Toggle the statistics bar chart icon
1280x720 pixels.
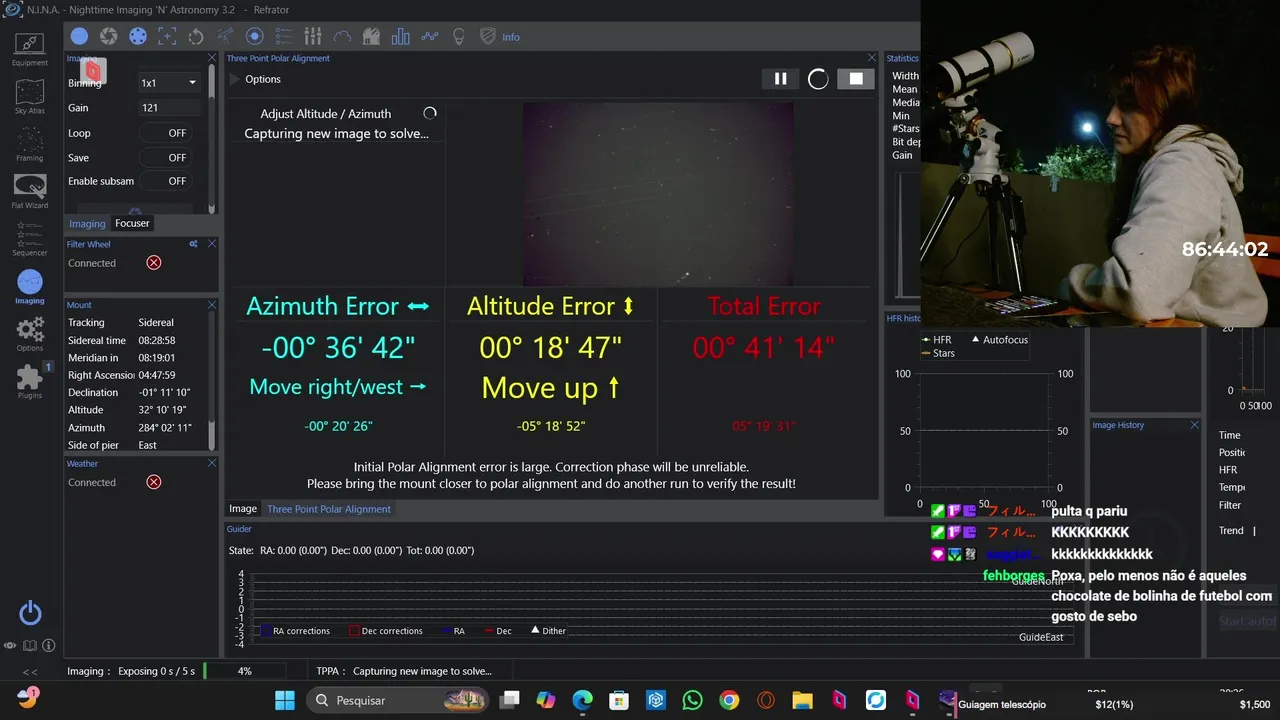(x=401, y=37)
